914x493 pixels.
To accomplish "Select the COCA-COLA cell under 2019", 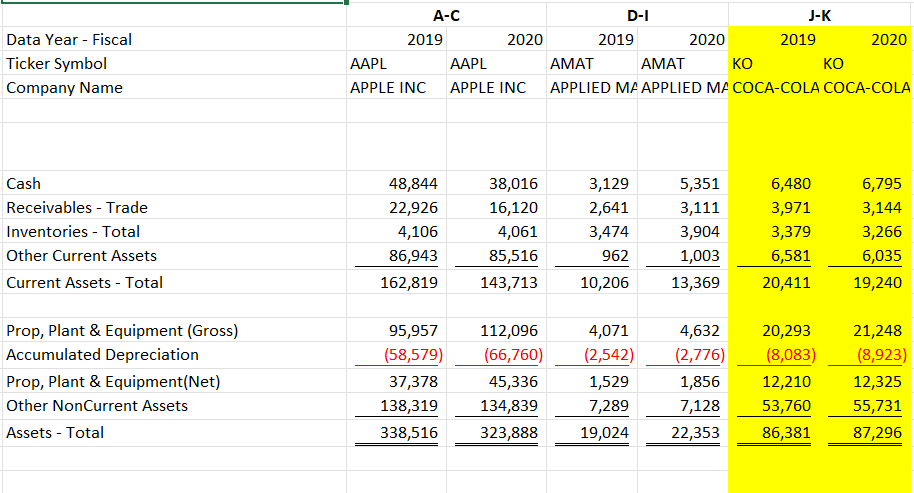I will (774, 87).
